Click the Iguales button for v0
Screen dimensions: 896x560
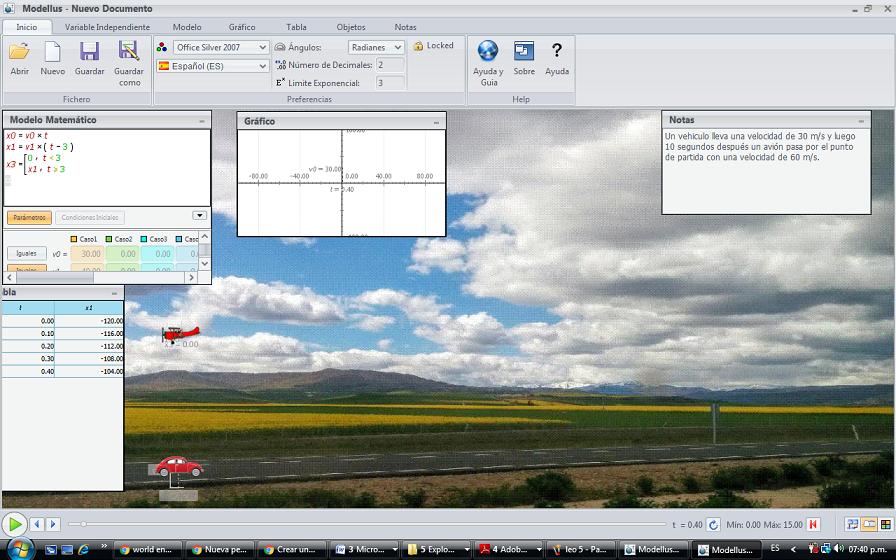[26, 253]
